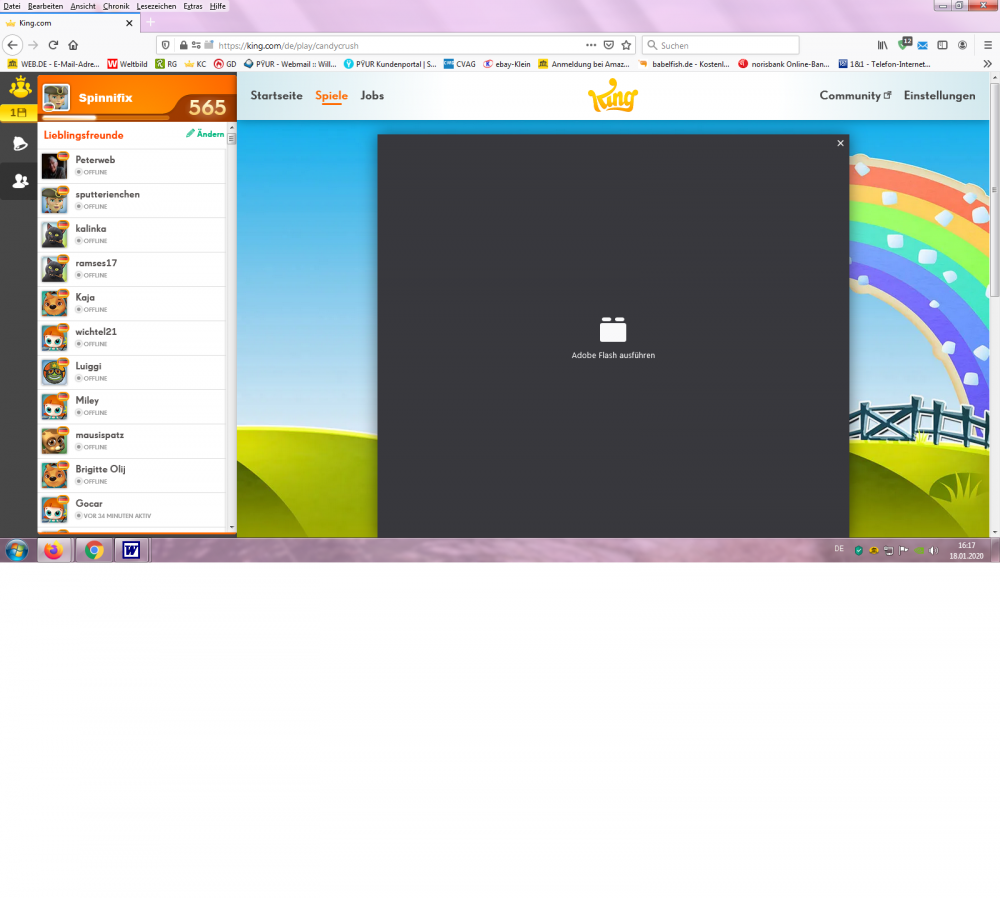The width and height of the screenshot is (1000, 898).
Task: Click the taskbar volume speaker icon
Action: (934, 550)
